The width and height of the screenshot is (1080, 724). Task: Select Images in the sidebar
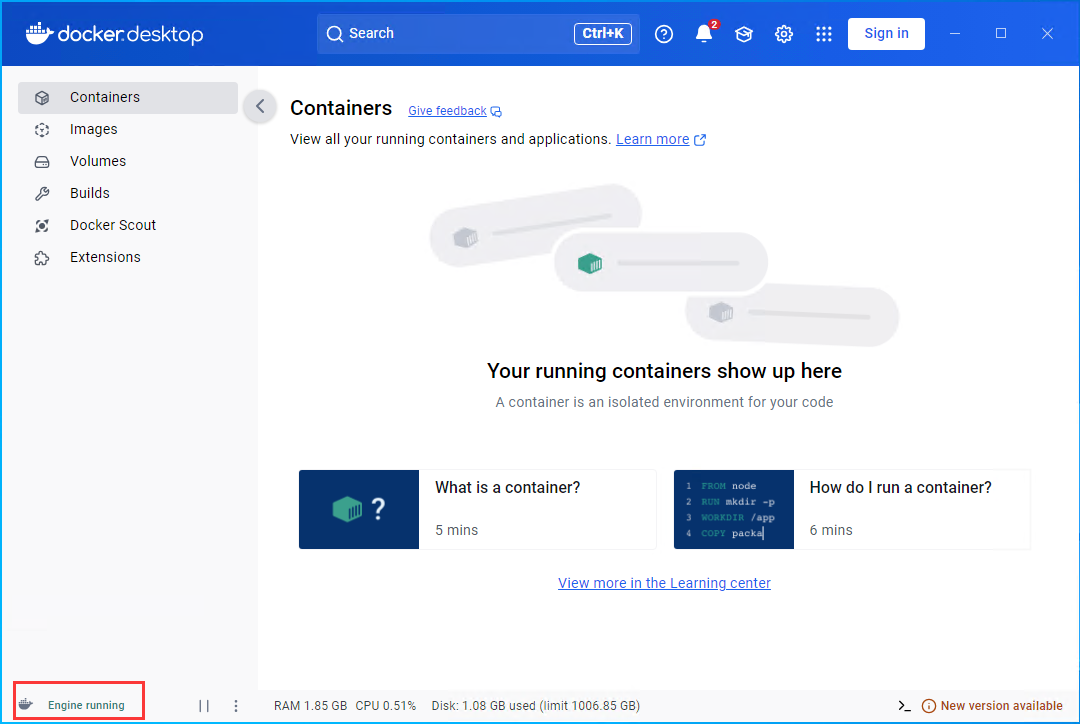[128, 130]
